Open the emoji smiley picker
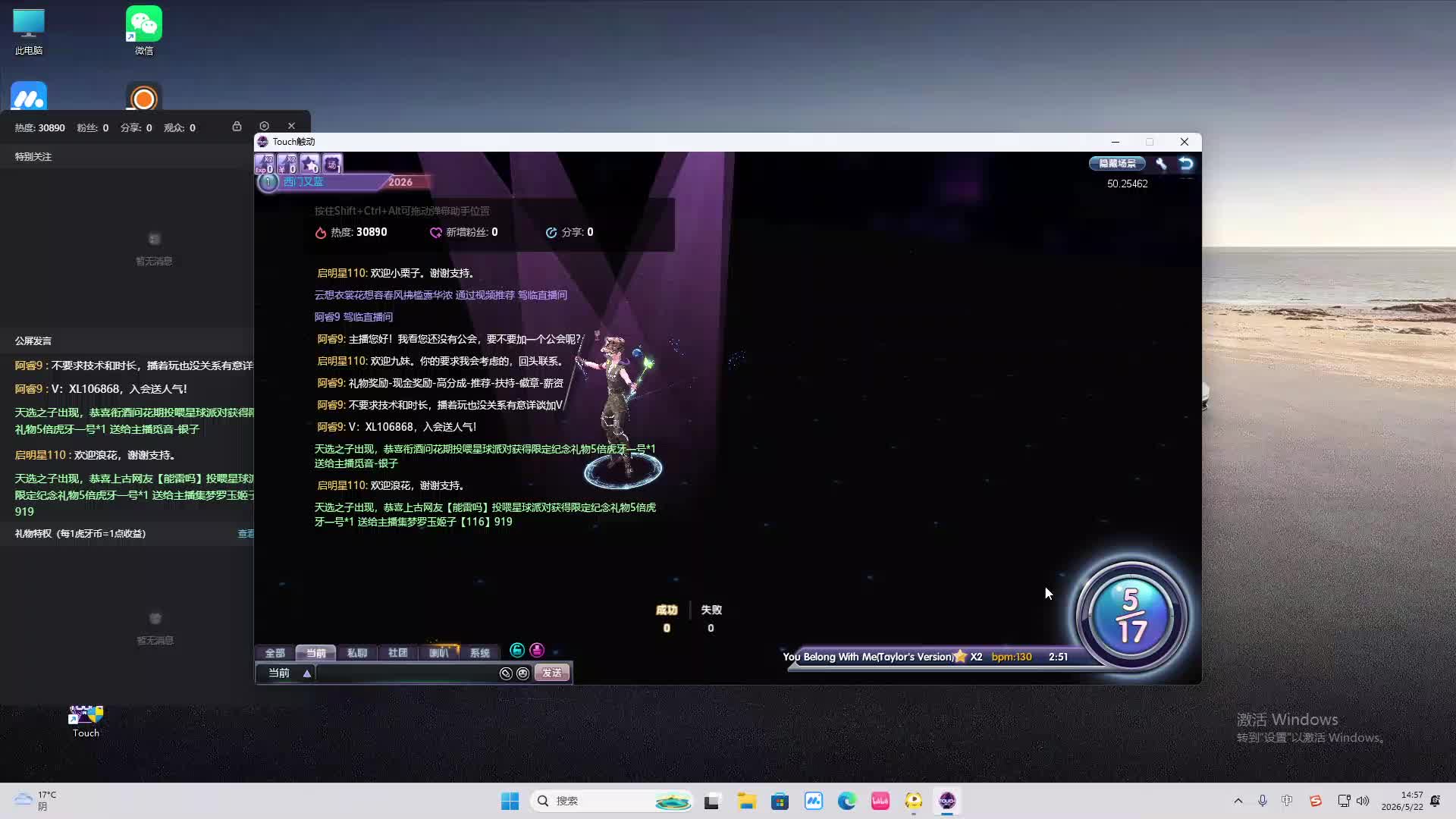Image resolution: width=1456 pixels, height=819 pixels. 522,673
